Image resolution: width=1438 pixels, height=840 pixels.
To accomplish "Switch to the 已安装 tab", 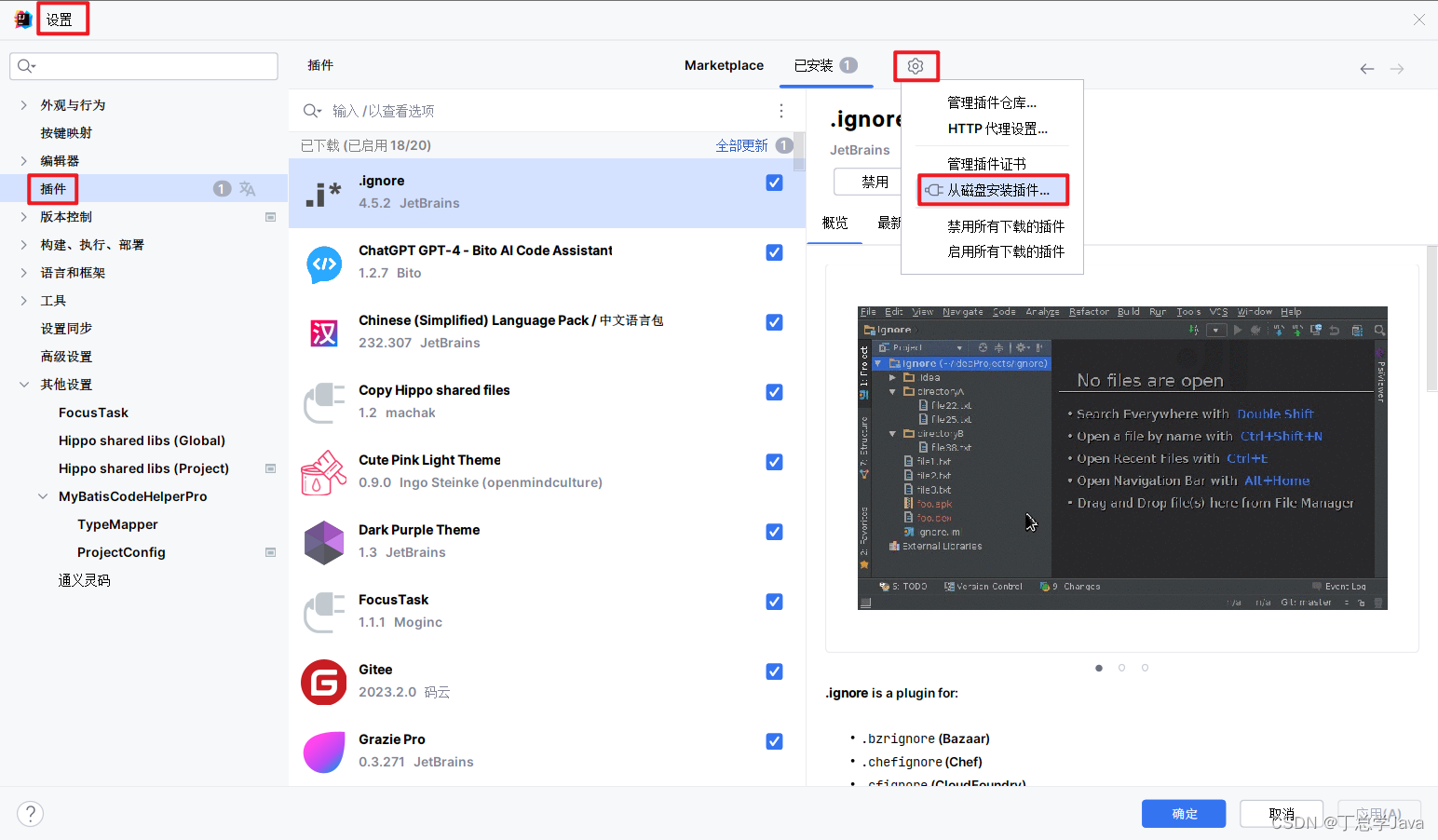I will tap(825, 65).
